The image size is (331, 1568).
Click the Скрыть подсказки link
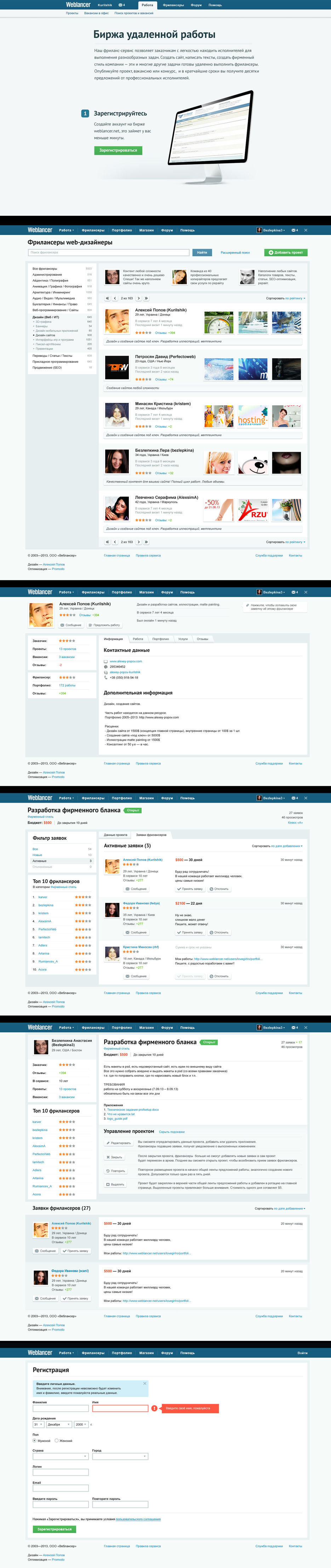[172, 1131]
